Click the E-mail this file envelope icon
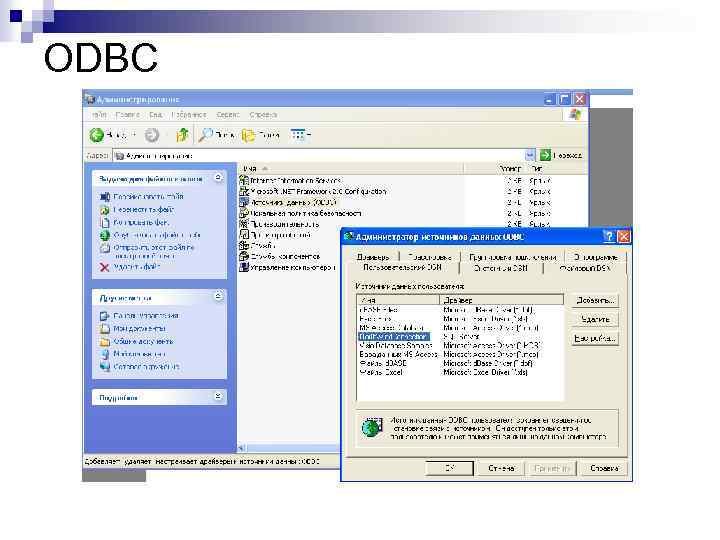This screenshot has width=720, height=540. click(105, 248)
